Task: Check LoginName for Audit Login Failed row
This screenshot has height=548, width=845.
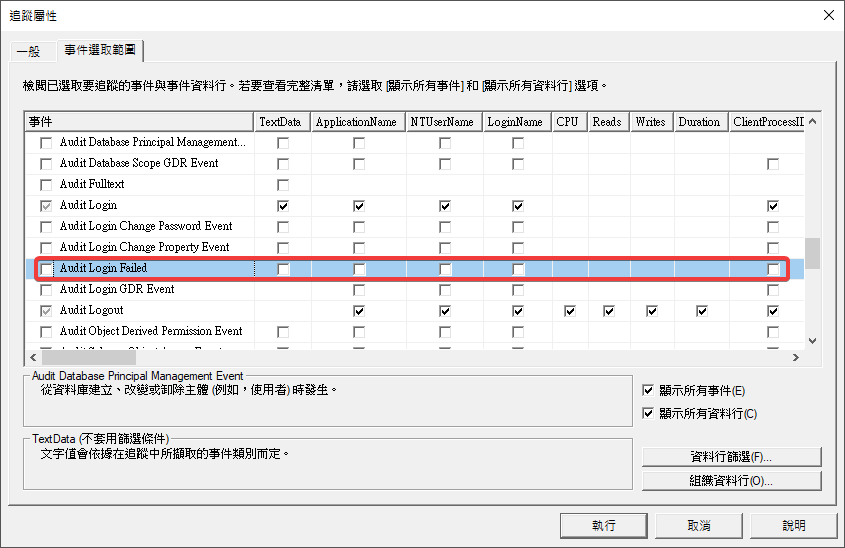Action: 518,269
